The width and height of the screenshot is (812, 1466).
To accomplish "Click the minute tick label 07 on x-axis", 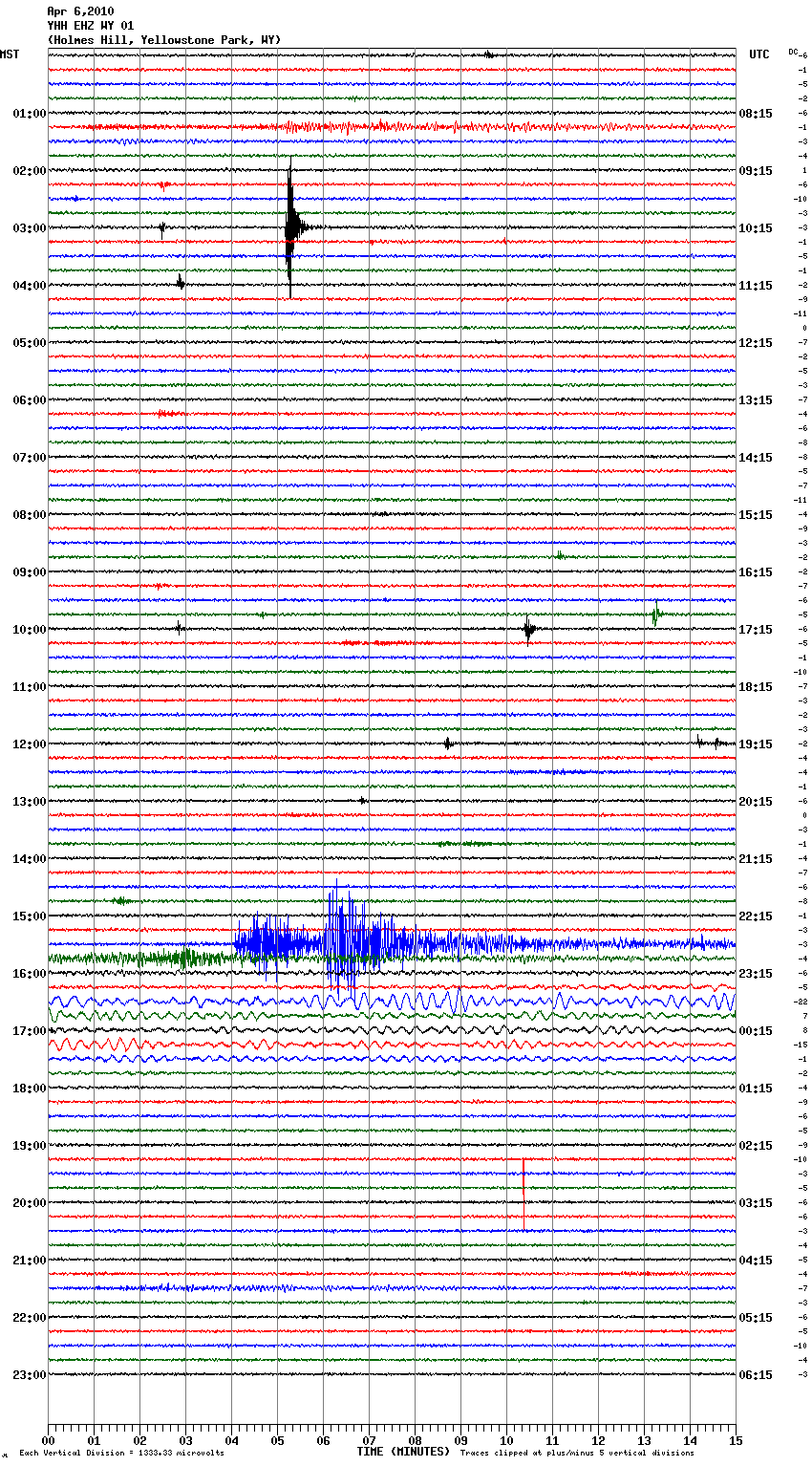I will [x=369, y=1440].
